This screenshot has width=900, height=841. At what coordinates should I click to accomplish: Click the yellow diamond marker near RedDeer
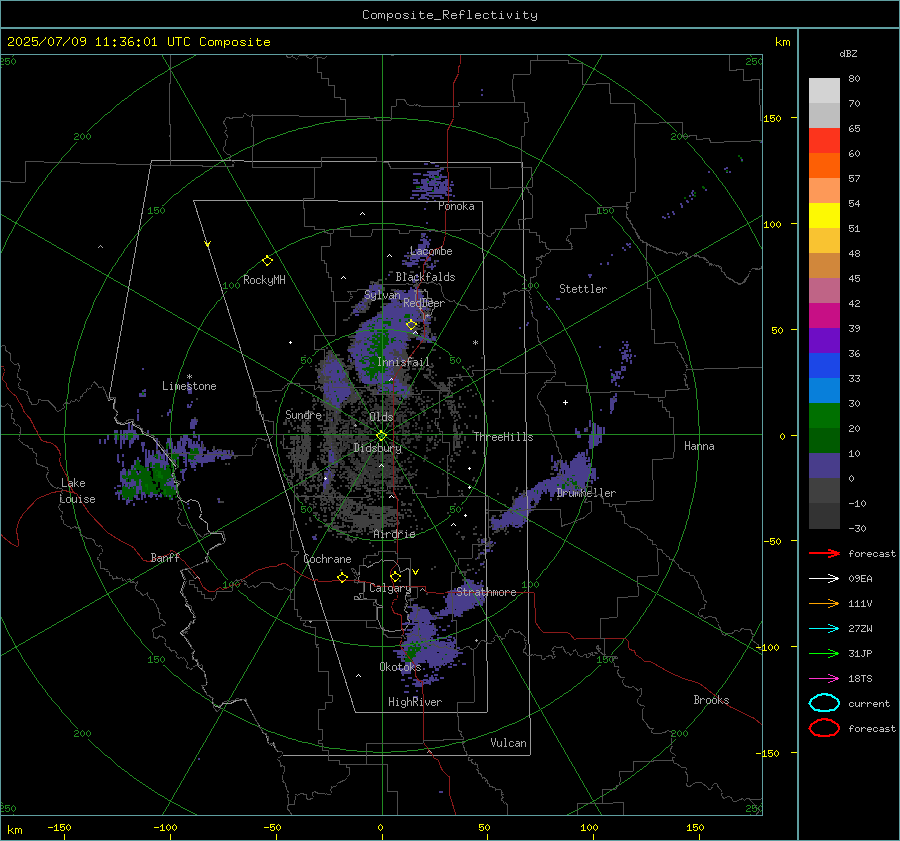tap(411, 325)
